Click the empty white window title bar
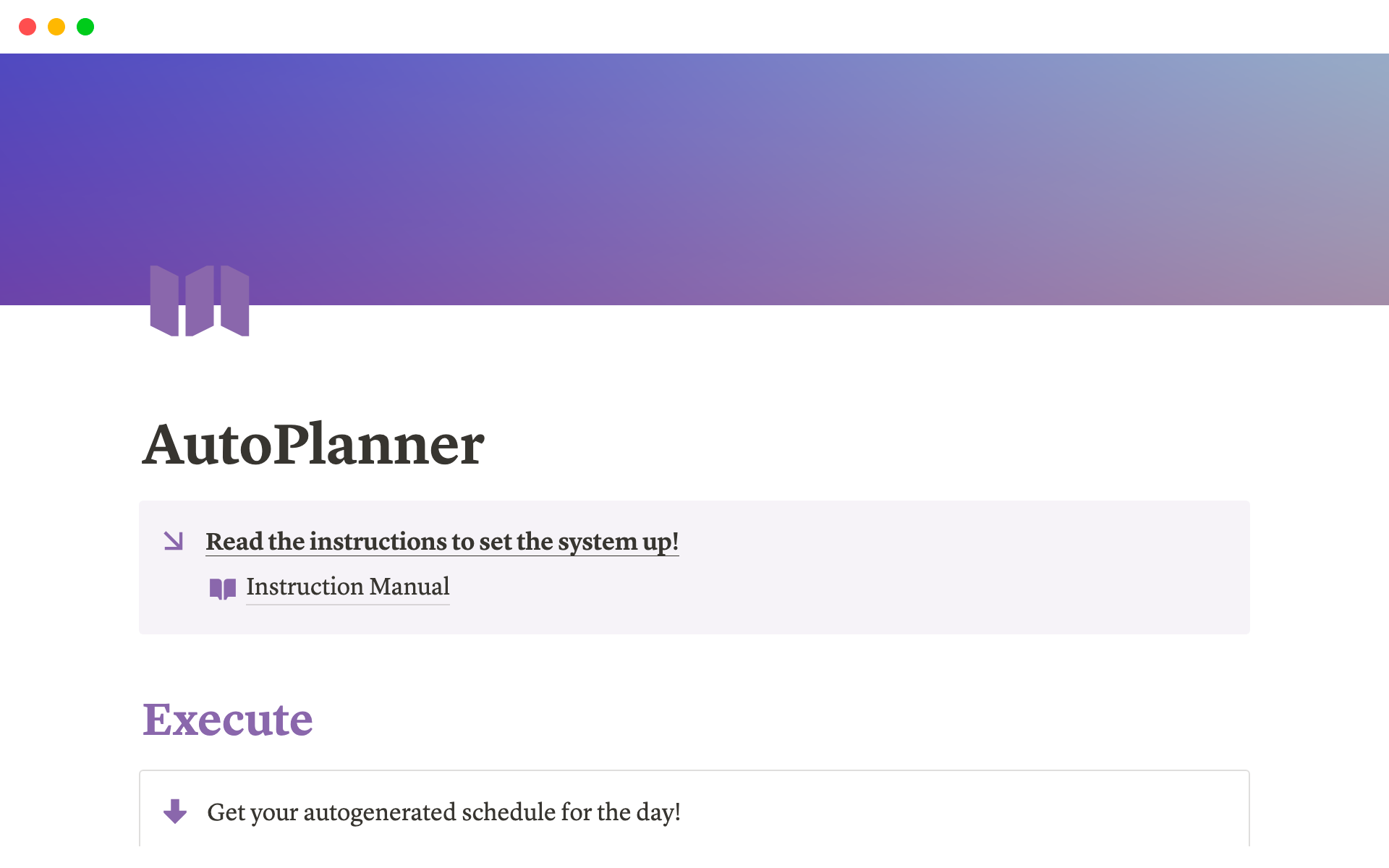The image size is (1389, 868). pos(694,27)
